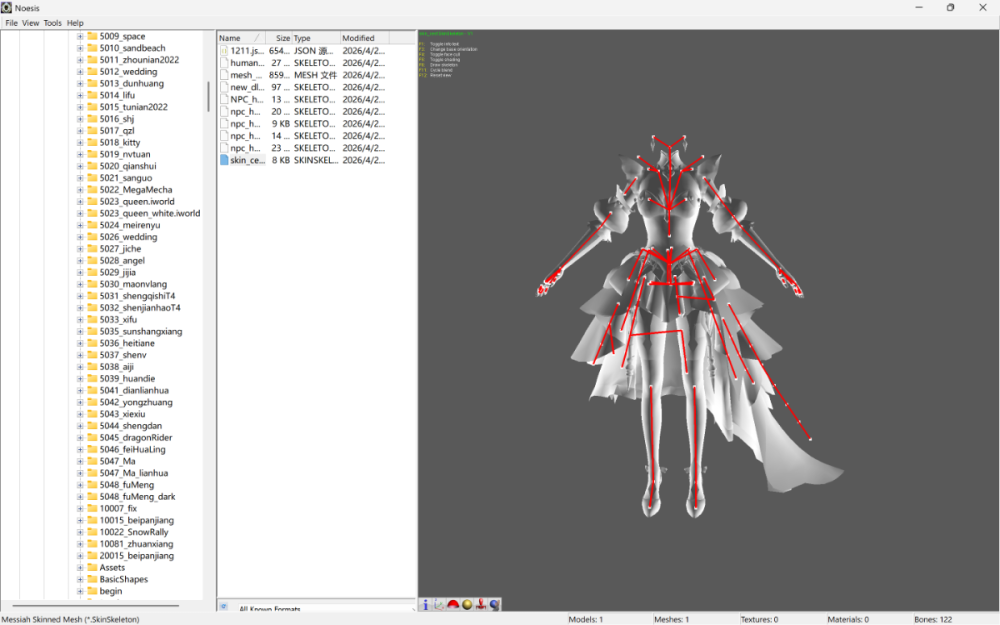Expand the 5022_MegaMecha folder node
Image resolution: width=1000 pixels, height=625 pixels.
pos(80,189)
